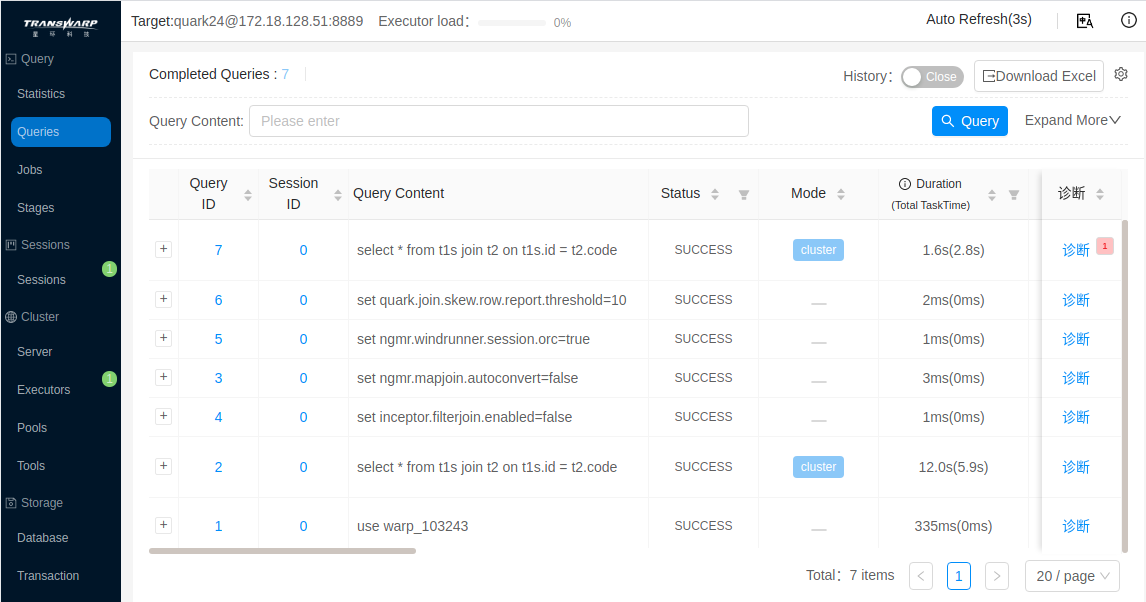Expand row of query 4
The image size is (1146, 602).
(x=164, y=416)
